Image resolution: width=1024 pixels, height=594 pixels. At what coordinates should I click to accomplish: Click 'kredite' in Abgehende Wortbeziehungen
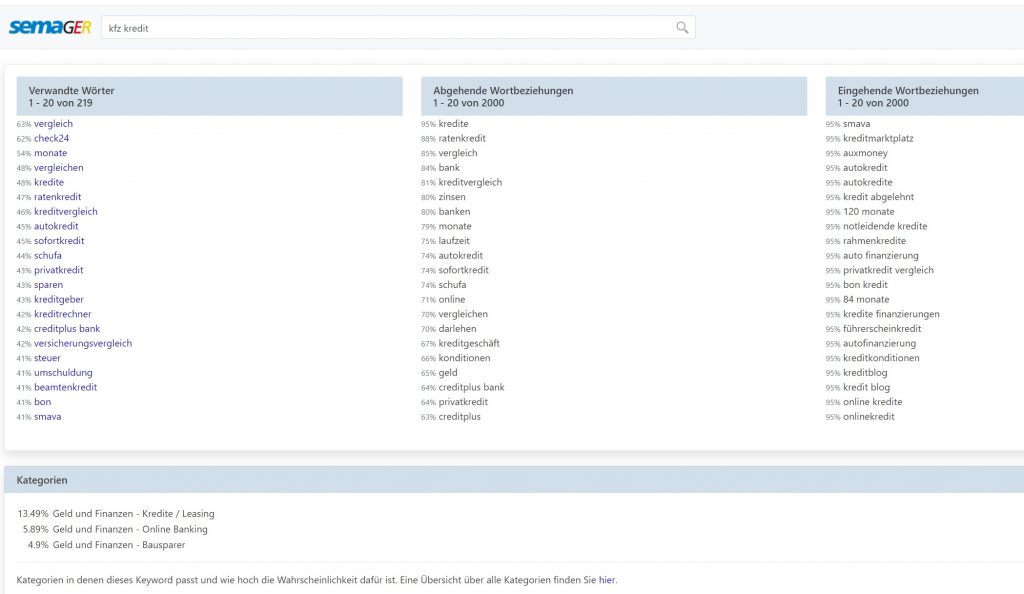tap(453, 123)
